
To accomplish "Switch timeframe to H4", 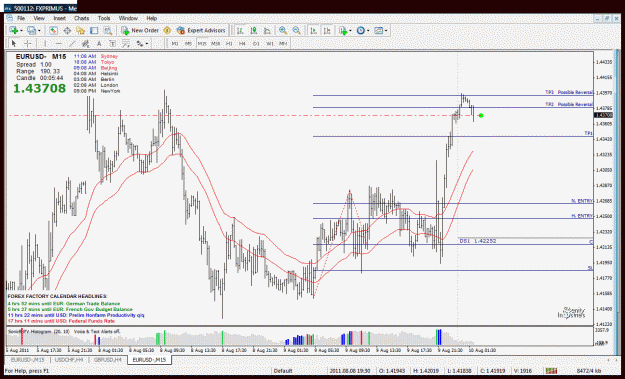I will [242, 43].
